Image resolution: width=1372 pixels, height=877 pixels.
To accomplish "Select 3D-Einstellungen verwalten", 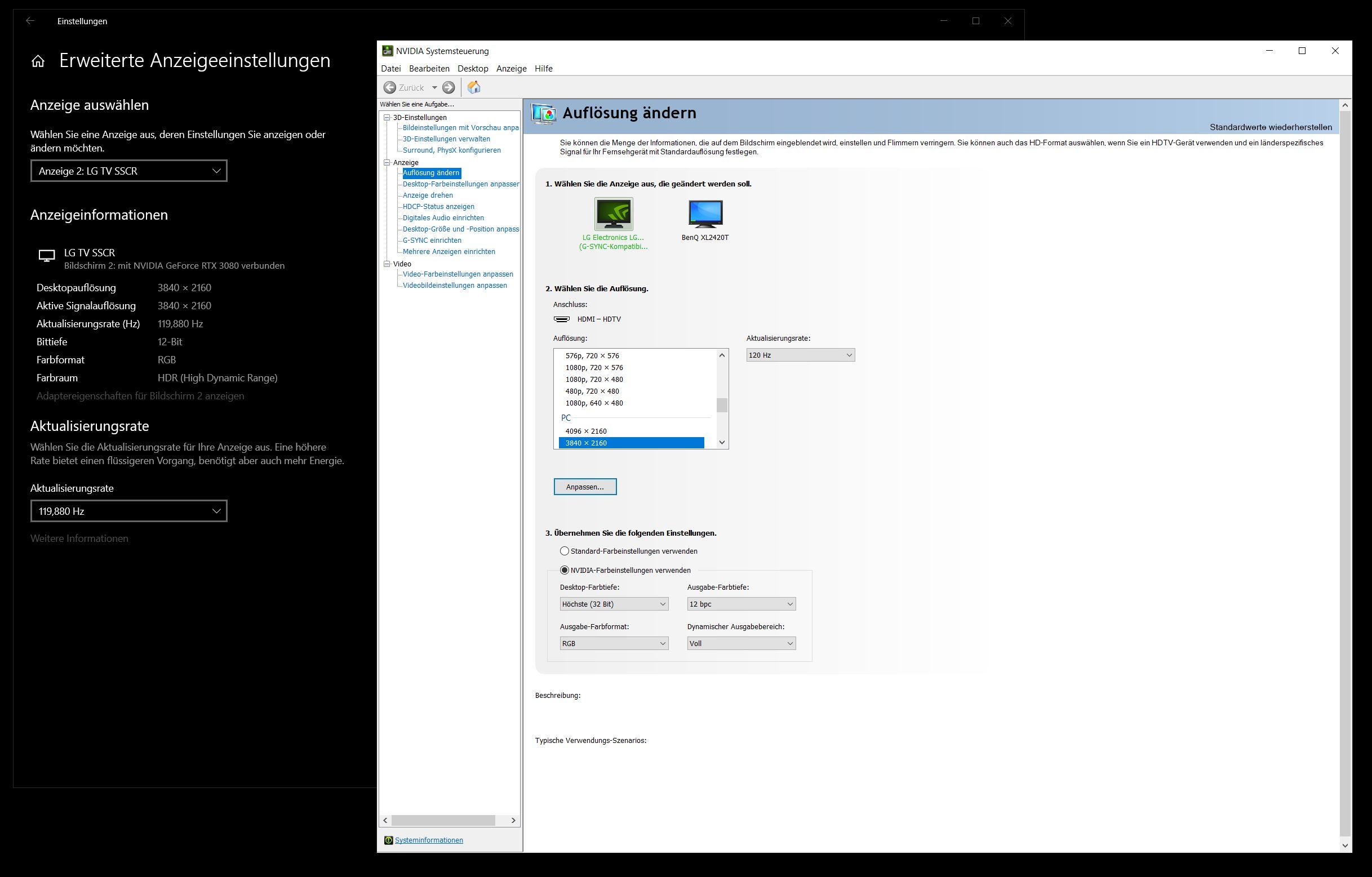I will pyautogui.click(x=446, y=139).
